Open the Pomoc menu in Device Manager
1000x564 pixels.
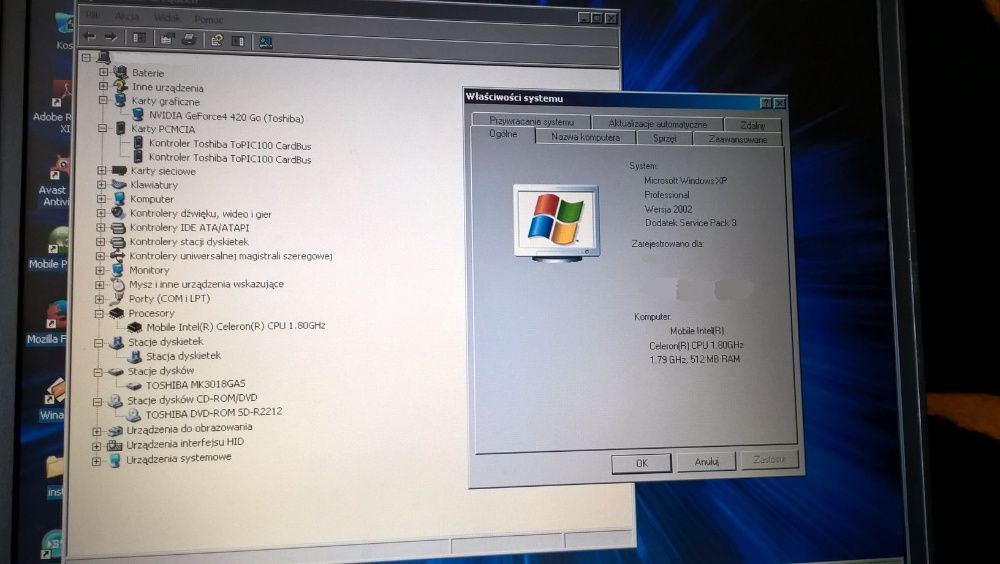209,19
